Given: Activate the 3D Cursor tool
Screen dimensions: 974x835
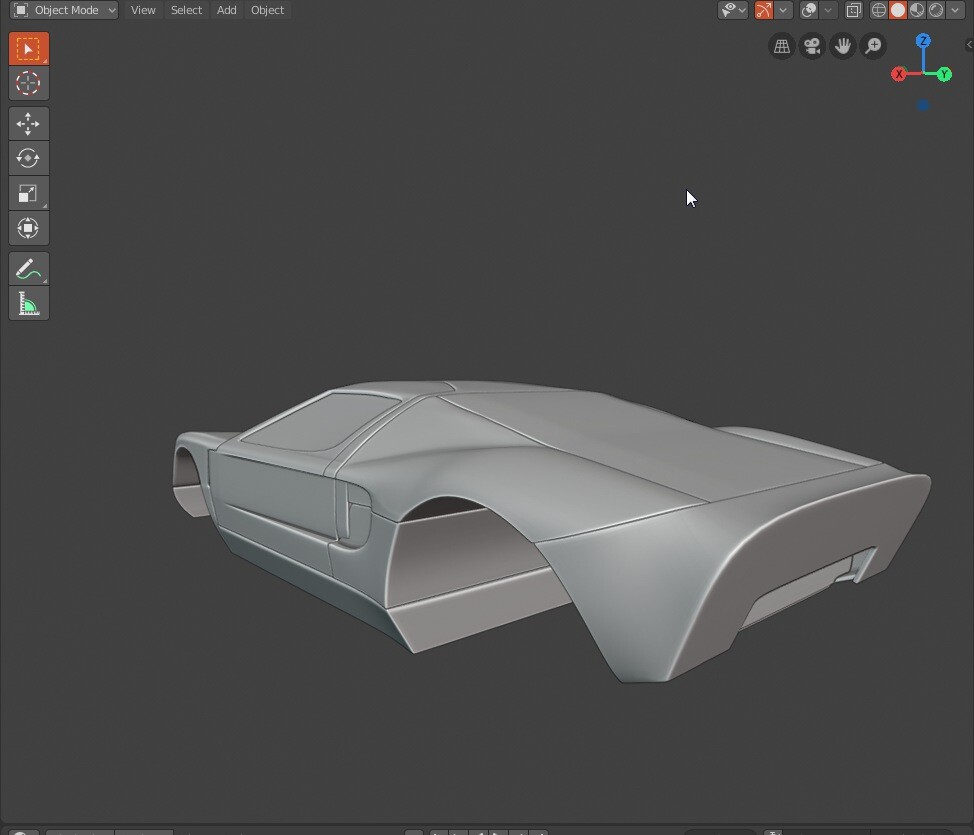Looking at the screenshot, I should tap(28, 84).
